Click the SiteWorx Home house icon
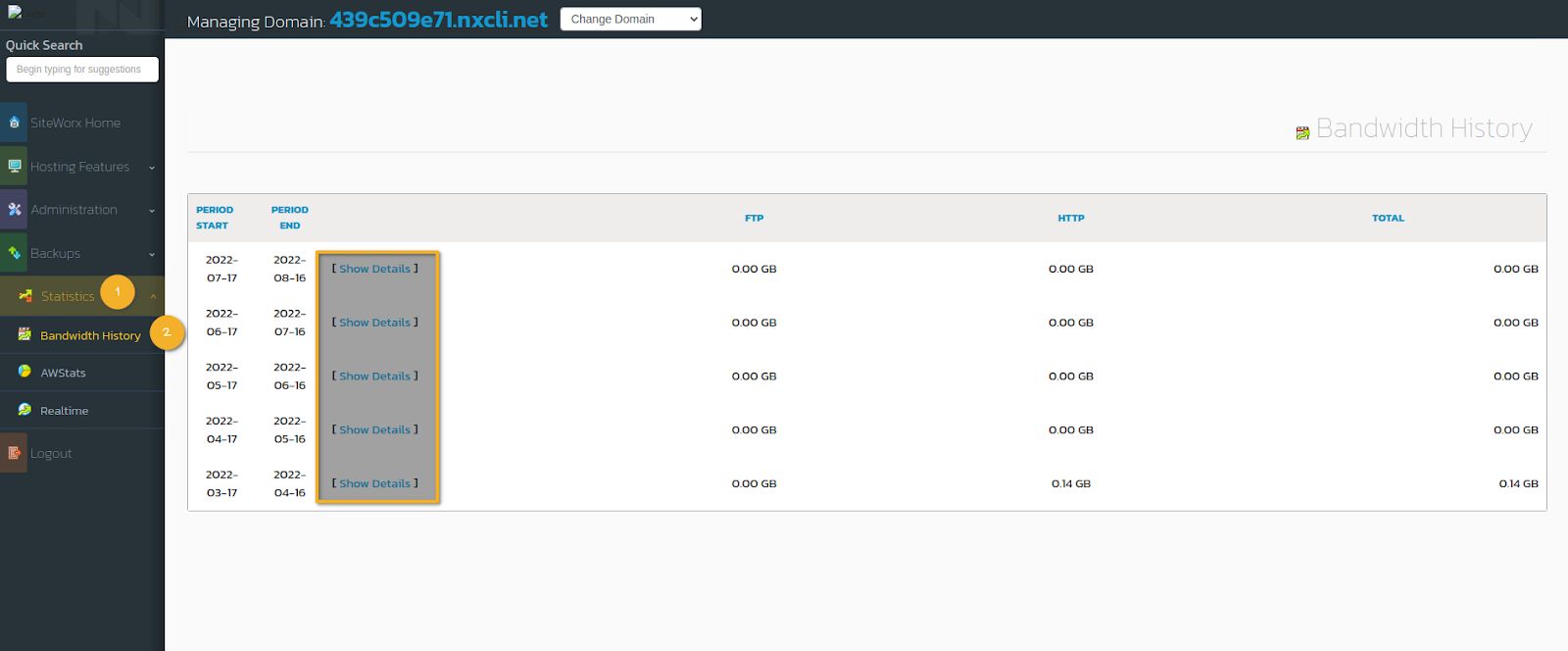The width and height of the screenshot is (1568, 651). click(x=14, y=123)
